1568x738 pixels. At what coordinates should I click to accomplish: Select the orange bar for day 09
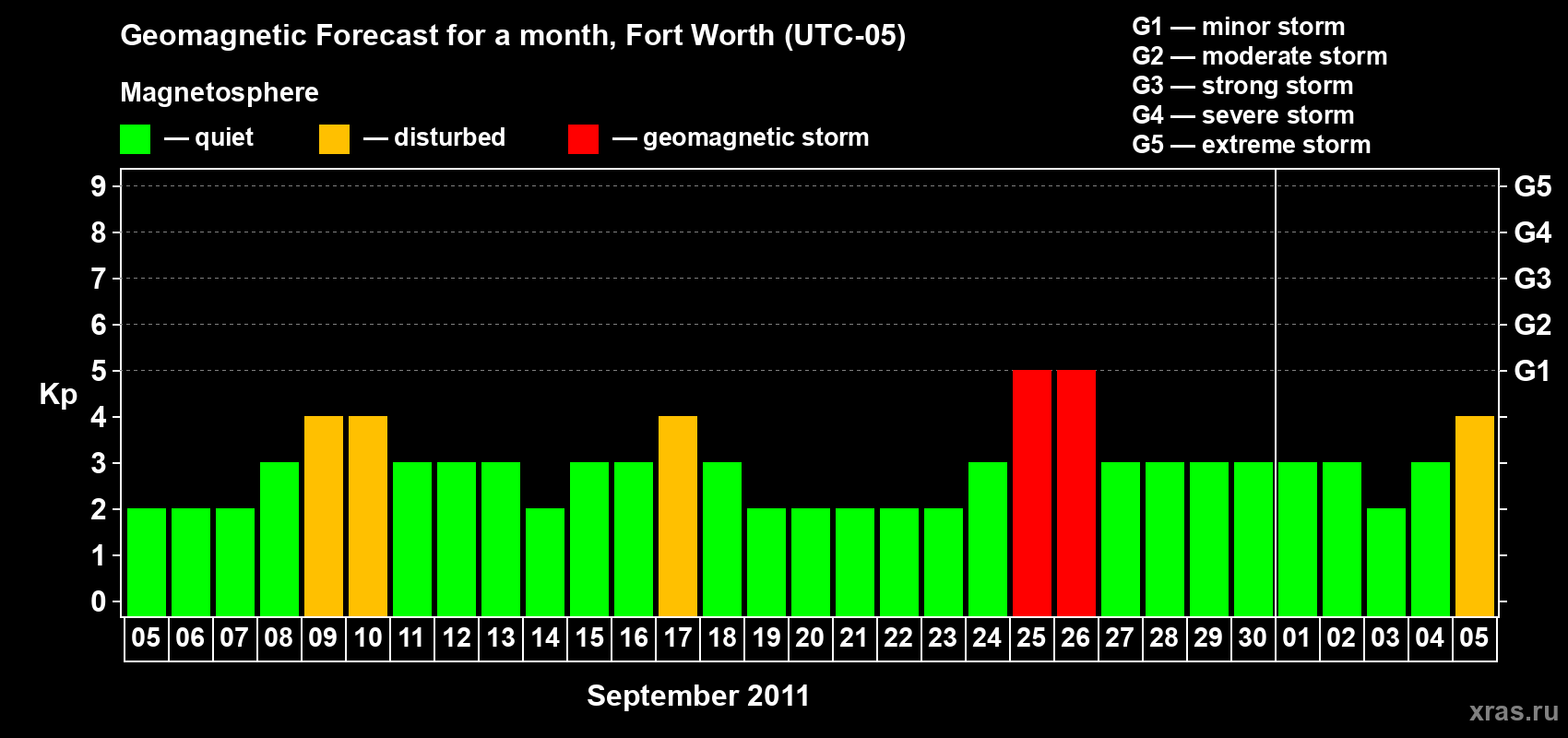324,516
